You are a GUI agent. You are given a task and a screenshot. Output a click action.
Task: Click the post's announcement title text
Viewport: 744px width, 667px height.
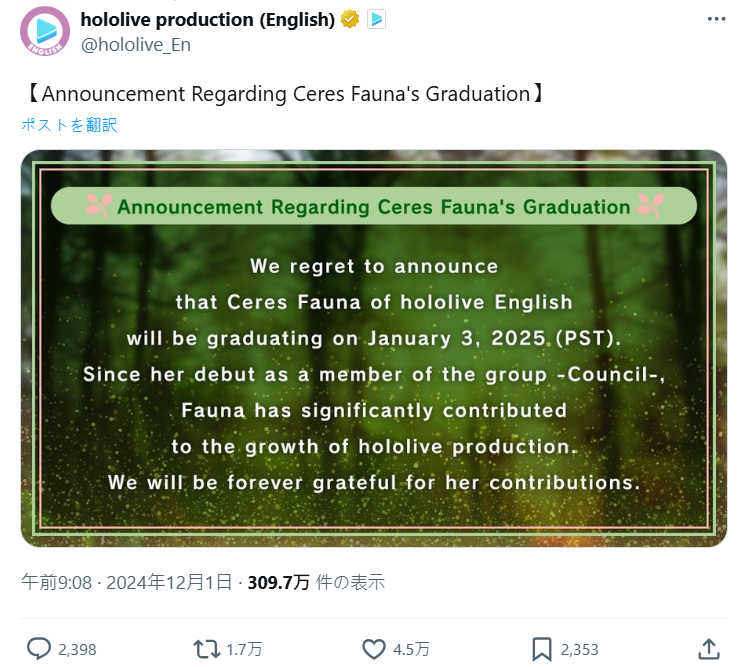(286, 94)
